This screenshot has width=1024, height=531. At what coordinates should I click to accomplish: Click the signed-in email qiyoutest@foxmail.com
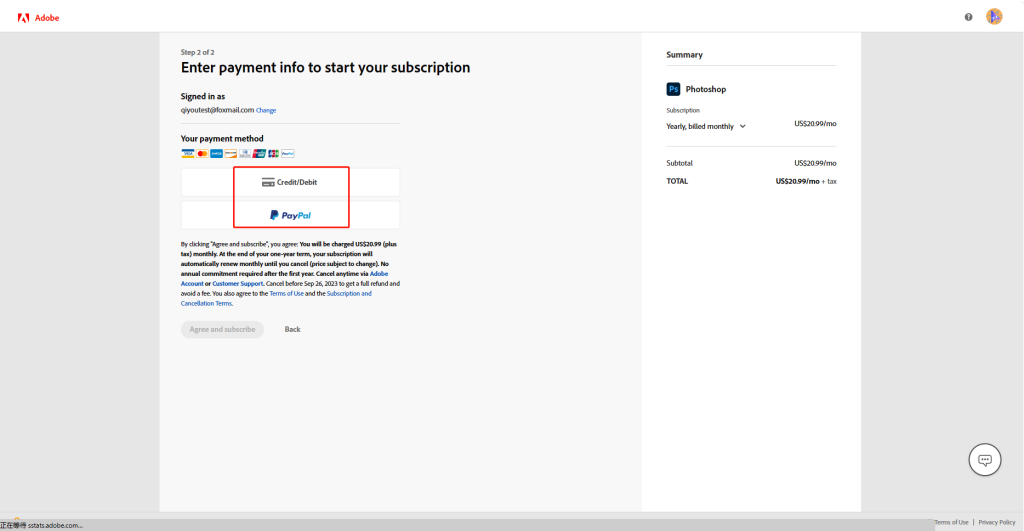(217, 110)
